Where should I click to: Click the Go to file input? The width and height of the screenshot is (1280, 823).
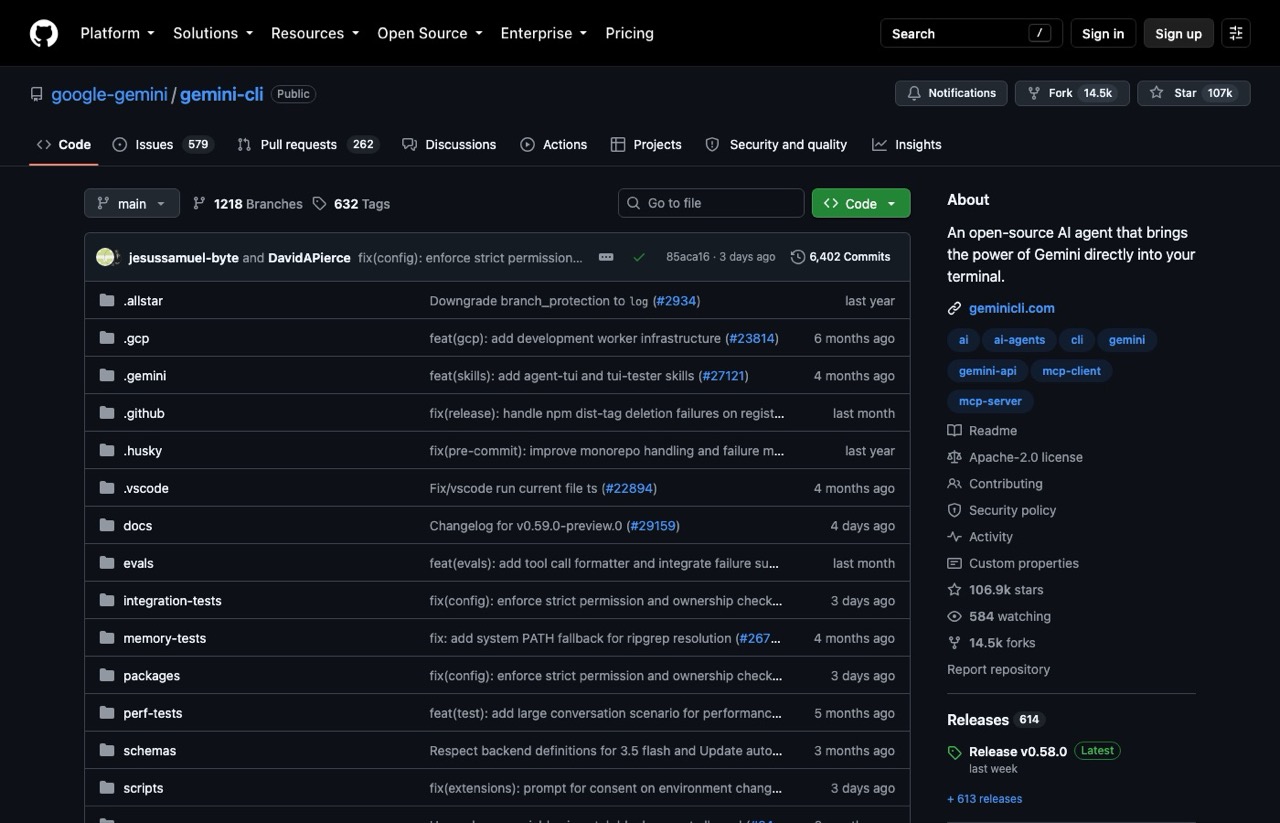(711, 203)
